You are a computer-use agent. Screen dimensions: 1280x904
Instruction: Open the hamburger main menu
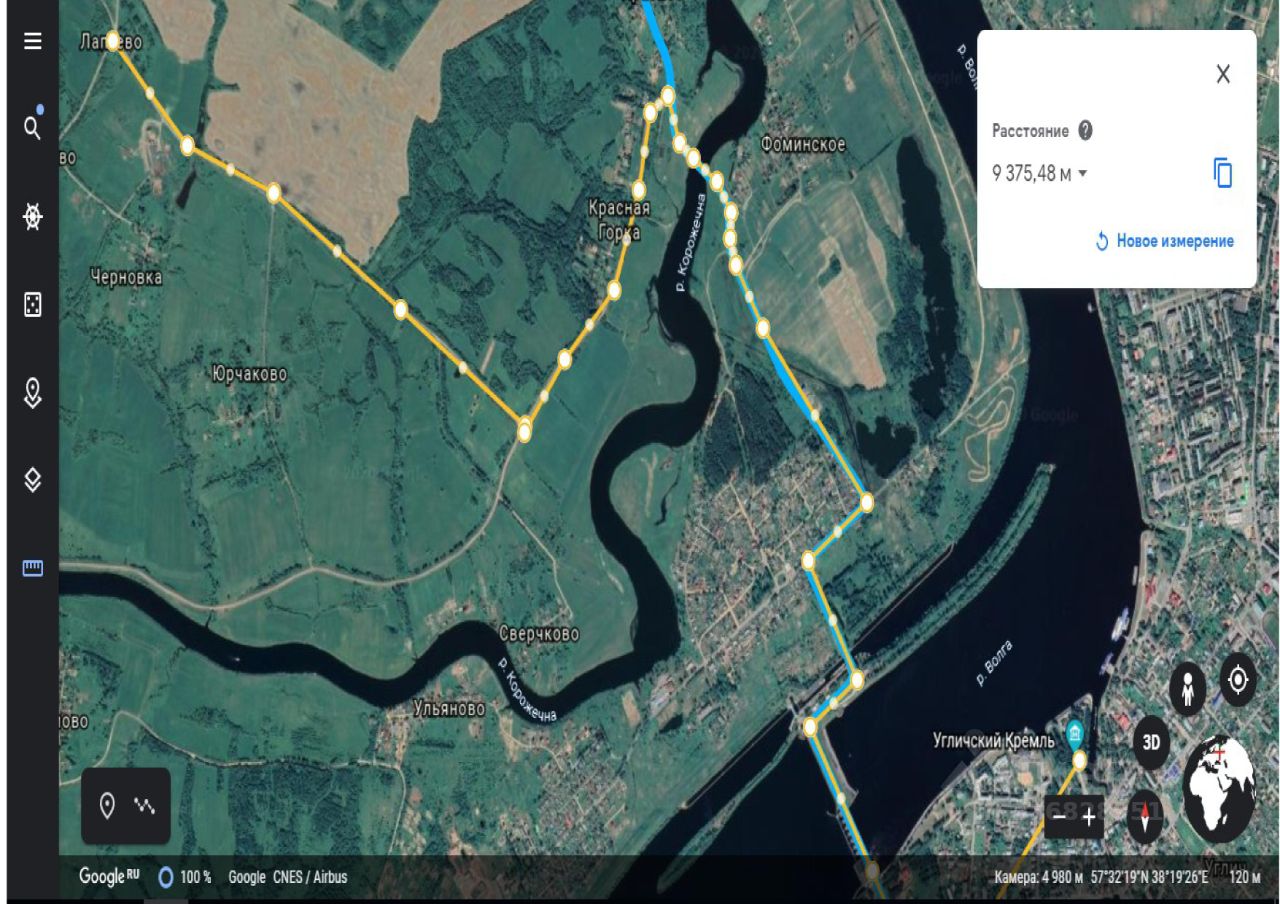click(x=33, y=42)
